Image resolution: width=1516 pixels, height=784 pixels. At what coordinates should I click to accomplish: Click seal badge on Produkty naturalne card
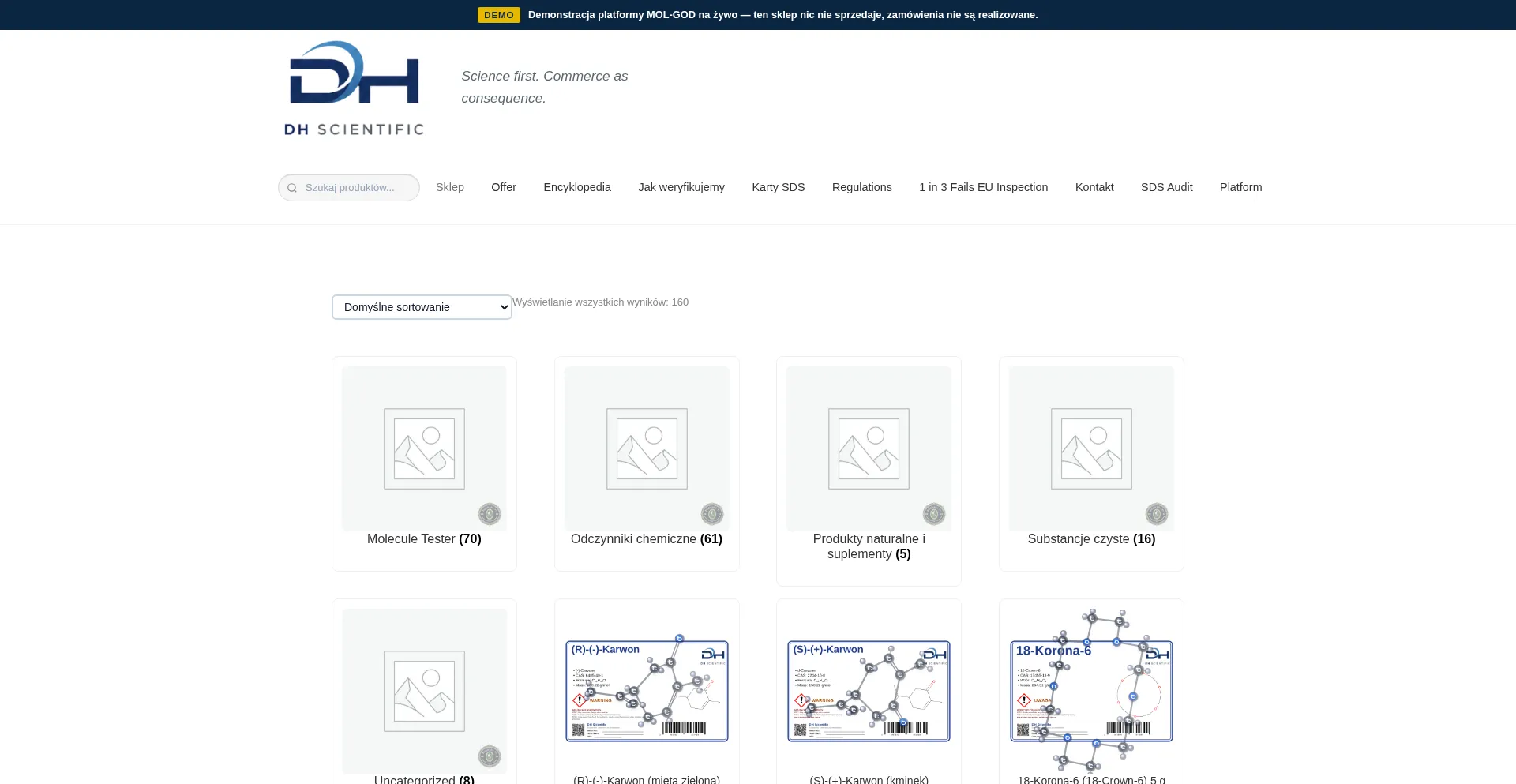pyautogui.click(x=934, y=514)
